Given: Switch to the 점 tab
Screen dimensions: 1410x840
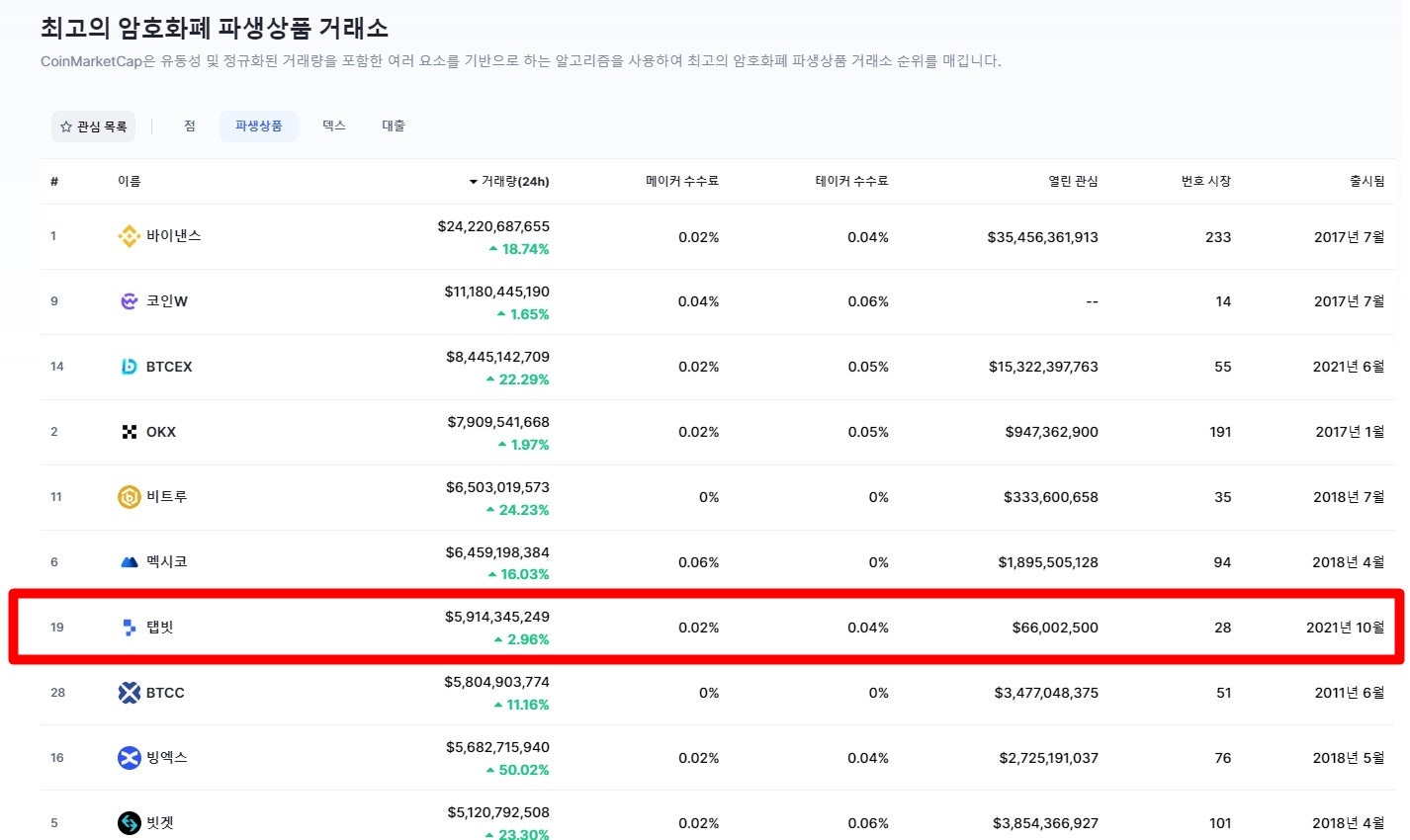Looking at the screenshot, I should pos(190,126).
